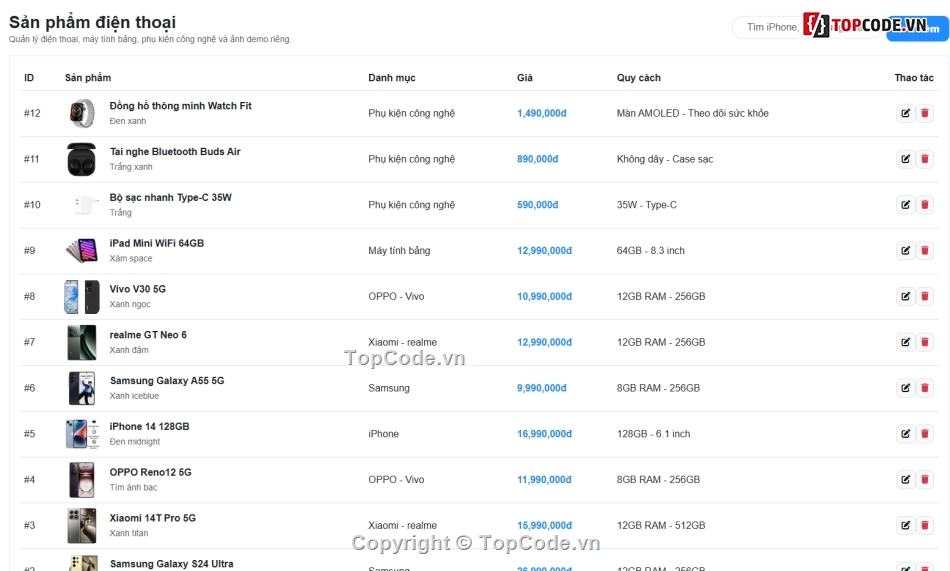
Task: Click spec text Không dây - Case sạc
Action: point(665,159)
